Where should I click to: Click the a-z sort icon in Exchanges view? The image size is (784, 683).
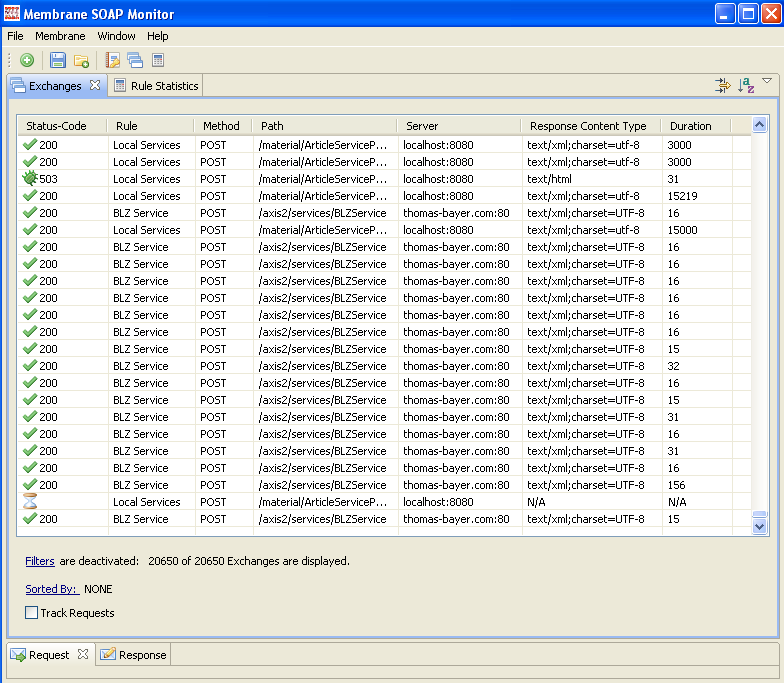click(x=746, y=86)
